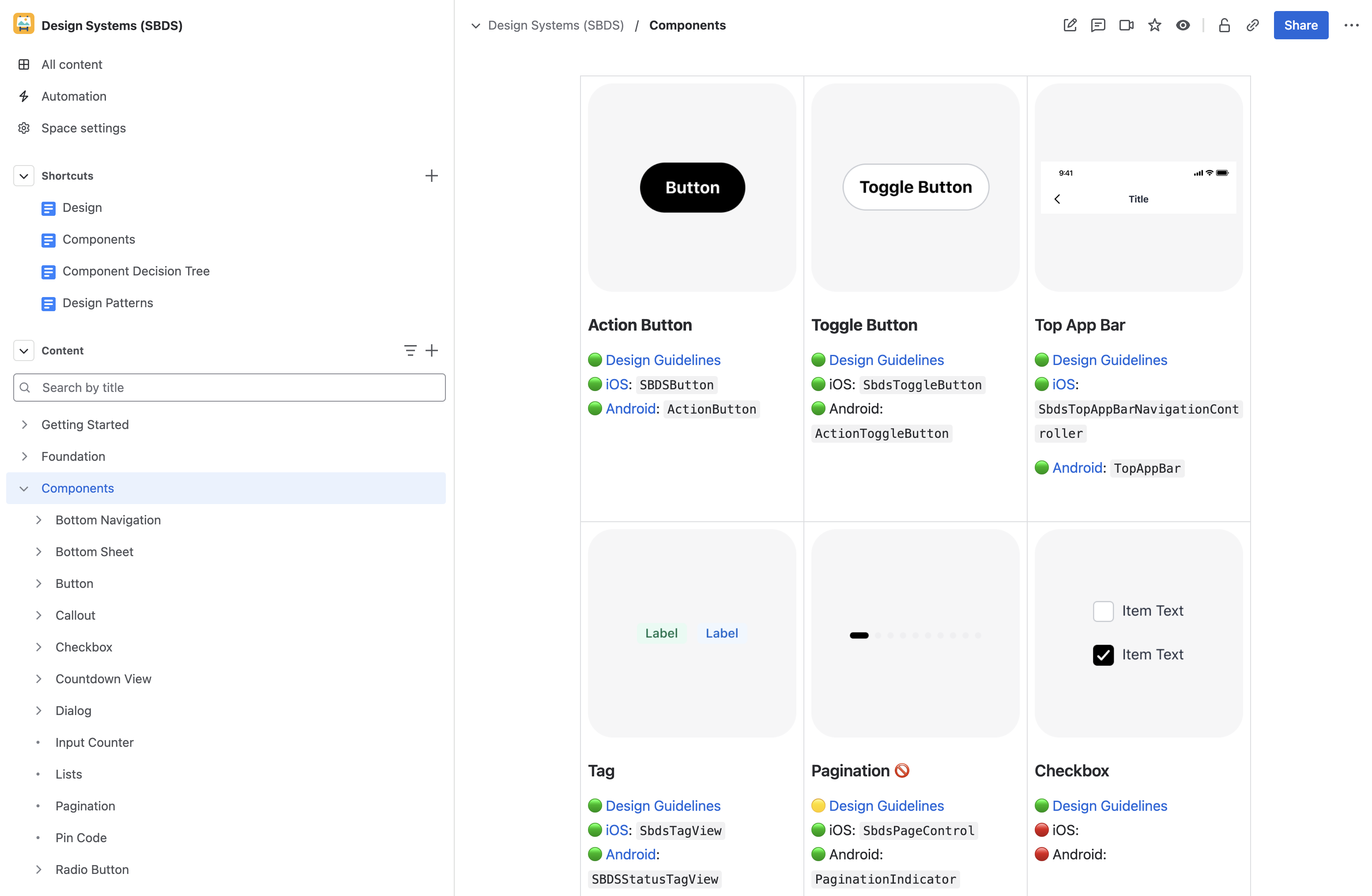Open the Design Patterns shortcut

(108, 302)
